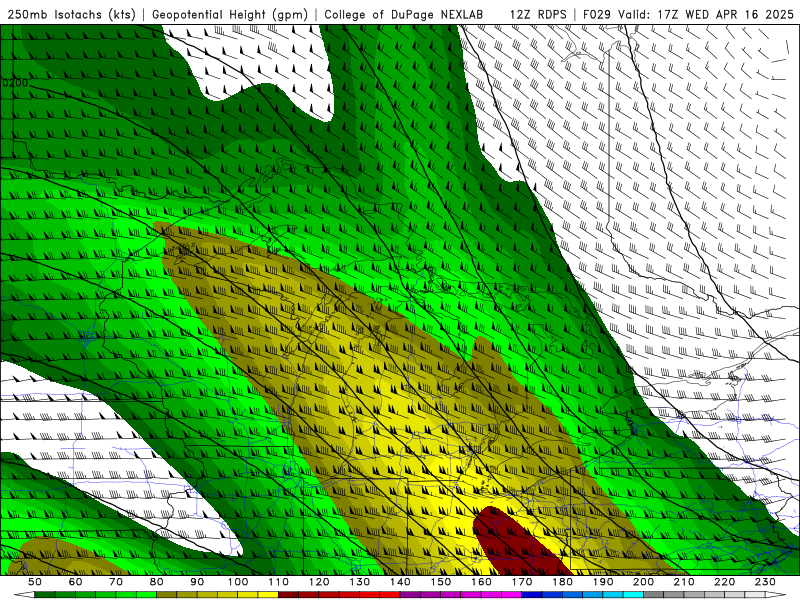Viewport: 800px width, 600px height.
Task: Click legend value 50
Action: pyautogui.click(x=35, y=582)
